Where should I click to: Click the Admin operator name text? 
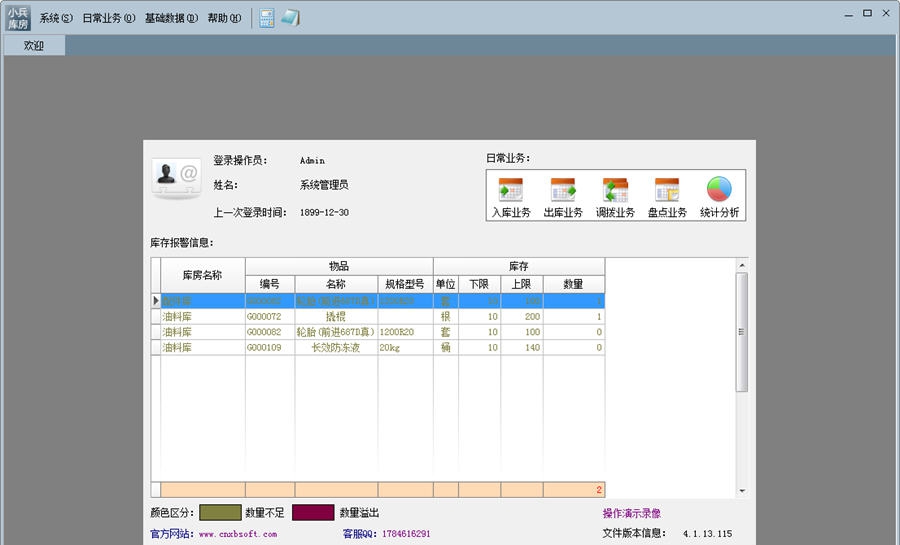pyautogui.click(x=312, y=161)
